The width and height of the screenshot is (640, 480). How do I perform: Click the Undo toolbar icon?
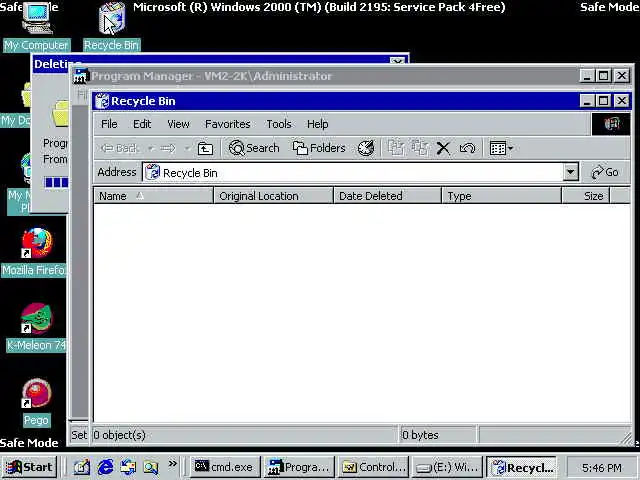click(x=467, y=148)
